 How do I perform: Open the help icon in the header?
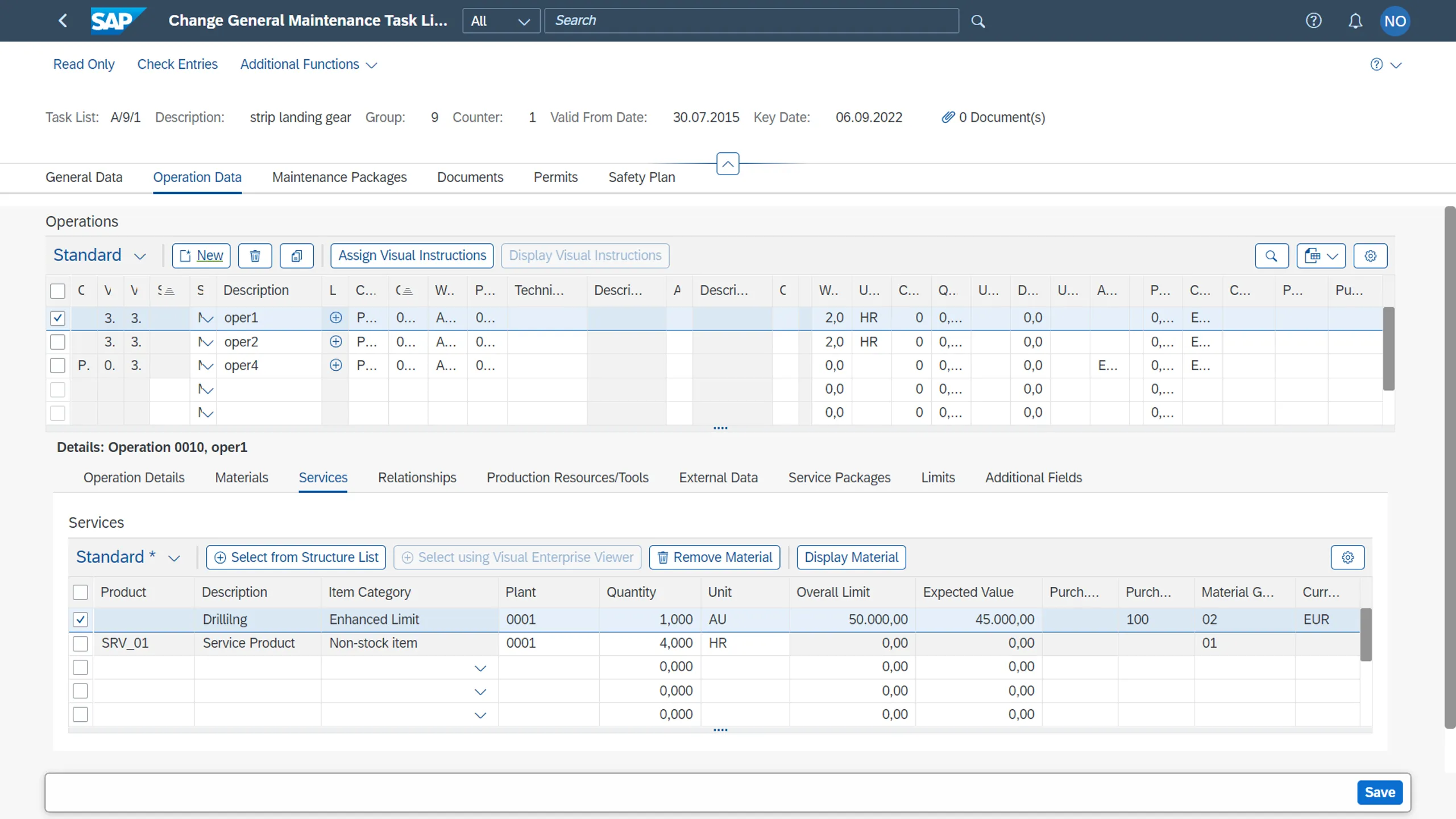coord(1314,20)
